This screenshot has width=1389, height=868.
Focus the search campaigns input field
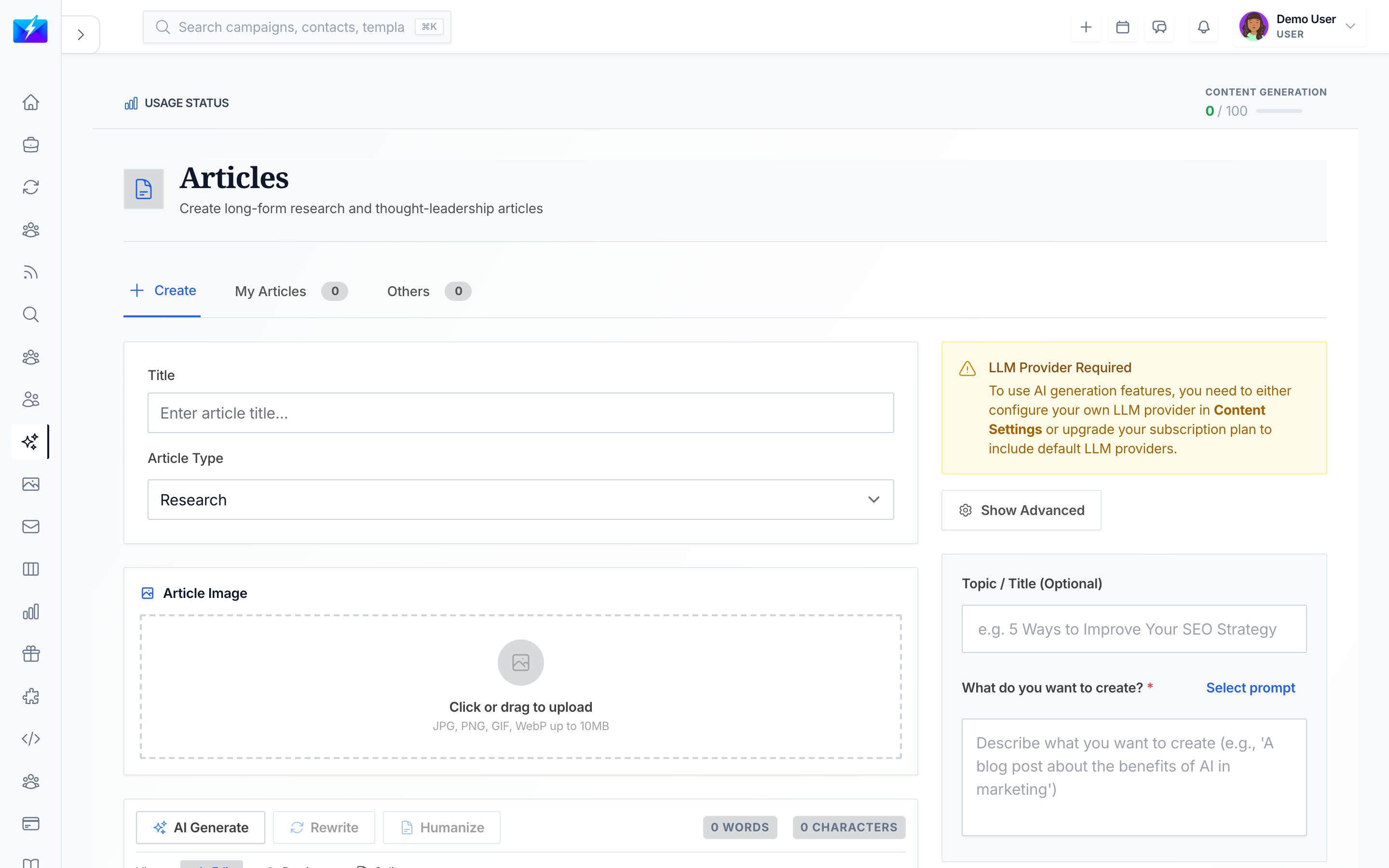(x=297, y=27)
